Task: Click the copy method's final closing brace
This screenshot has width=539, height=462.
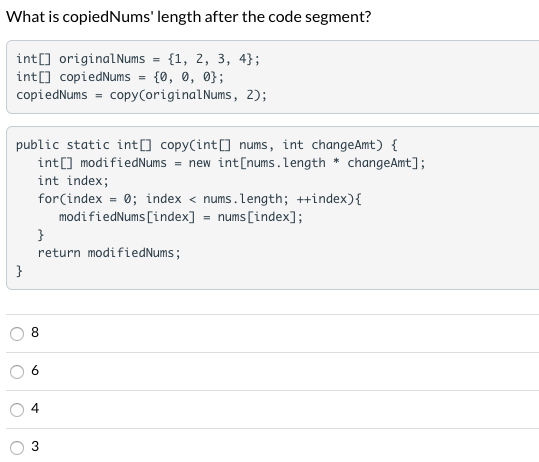Action: pos(19,271)
